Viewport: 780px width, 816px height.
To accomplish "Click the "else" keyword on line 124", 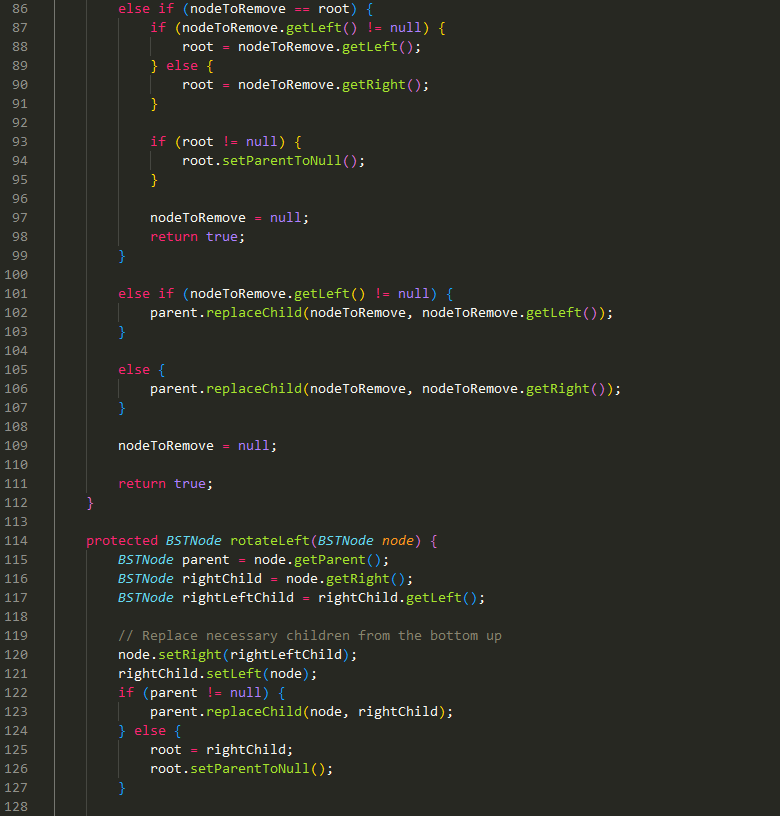I will tap(150, 731).
